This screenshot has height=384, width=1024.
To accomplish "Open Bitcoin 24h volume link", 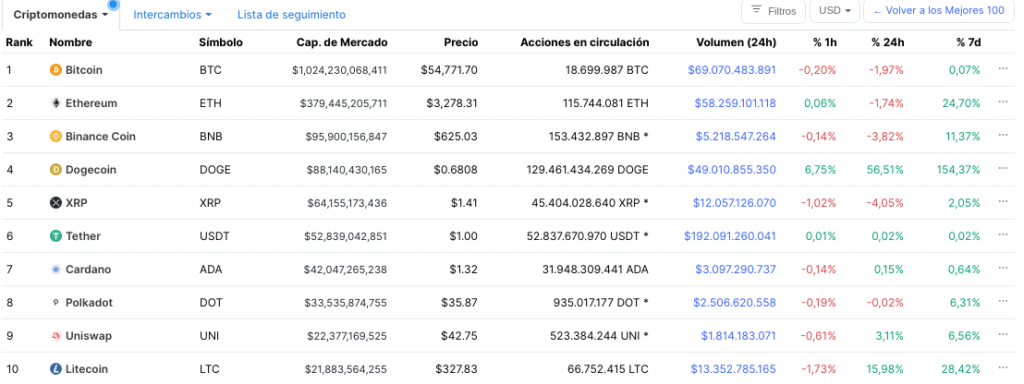I will click(732, 70).
